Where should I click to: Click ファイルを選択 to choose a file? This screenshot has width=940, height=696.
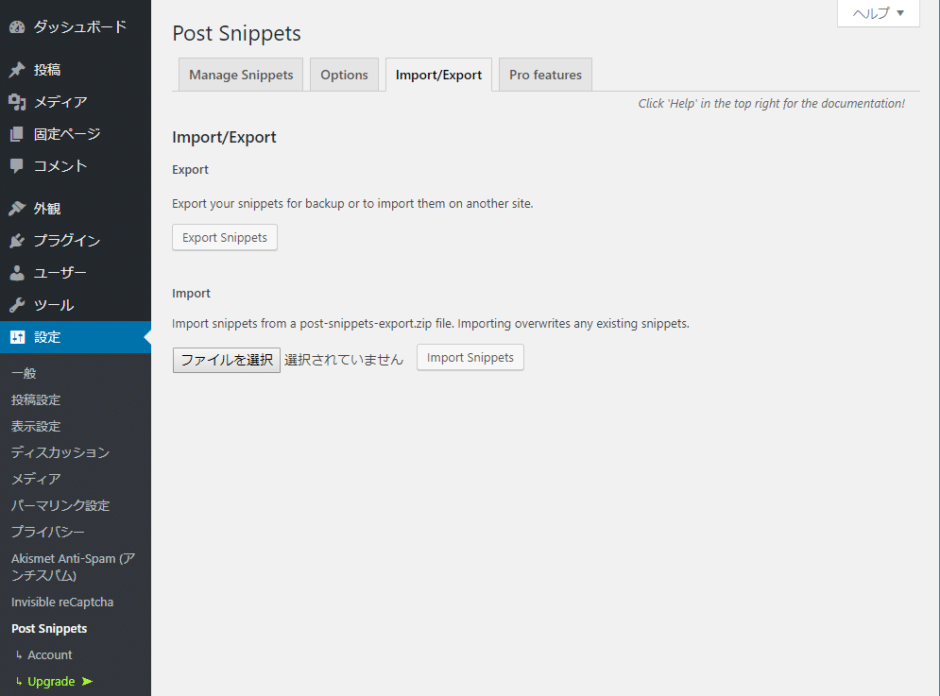point(226,359)
